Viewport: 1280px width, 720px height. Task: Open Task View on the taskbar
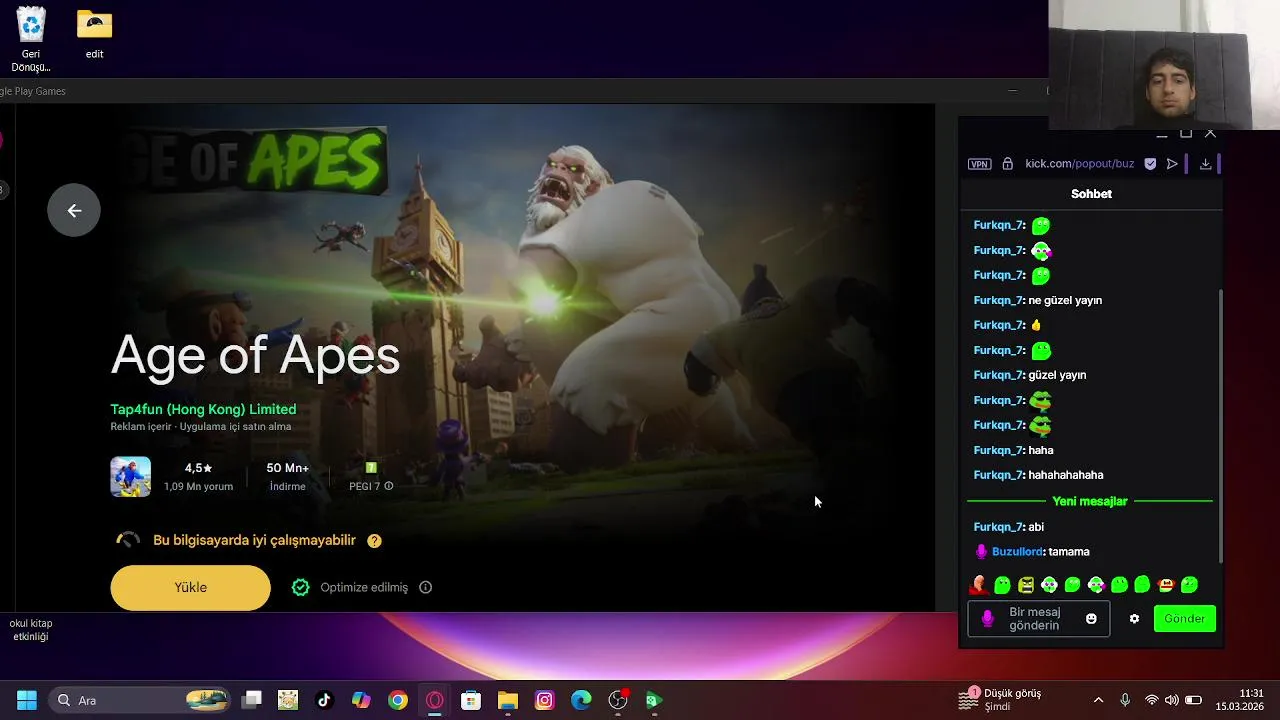pyautogui.click(x=252, y=700)
